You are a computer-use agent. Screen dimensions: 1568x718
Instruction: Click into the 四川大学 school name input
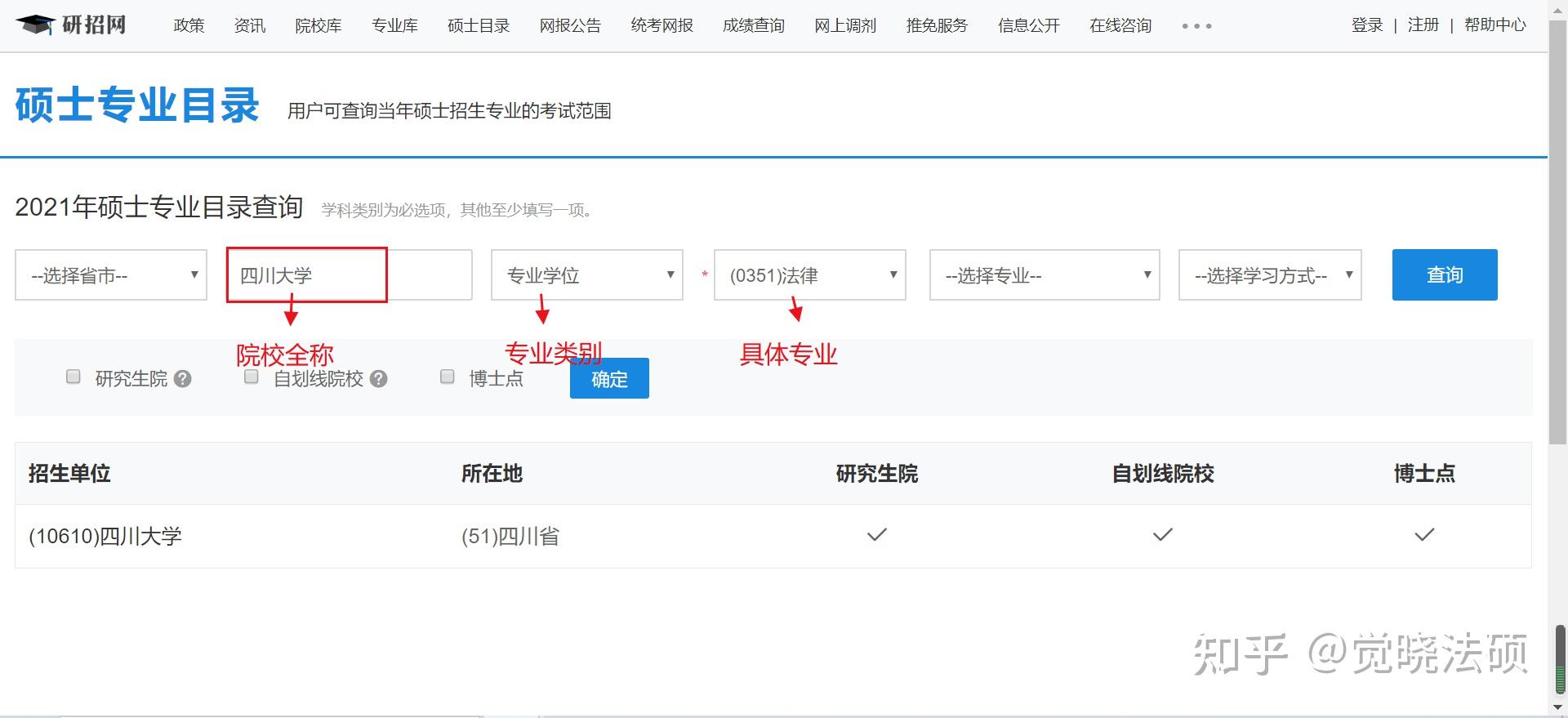pyautogui.click(x=349, y=274)
